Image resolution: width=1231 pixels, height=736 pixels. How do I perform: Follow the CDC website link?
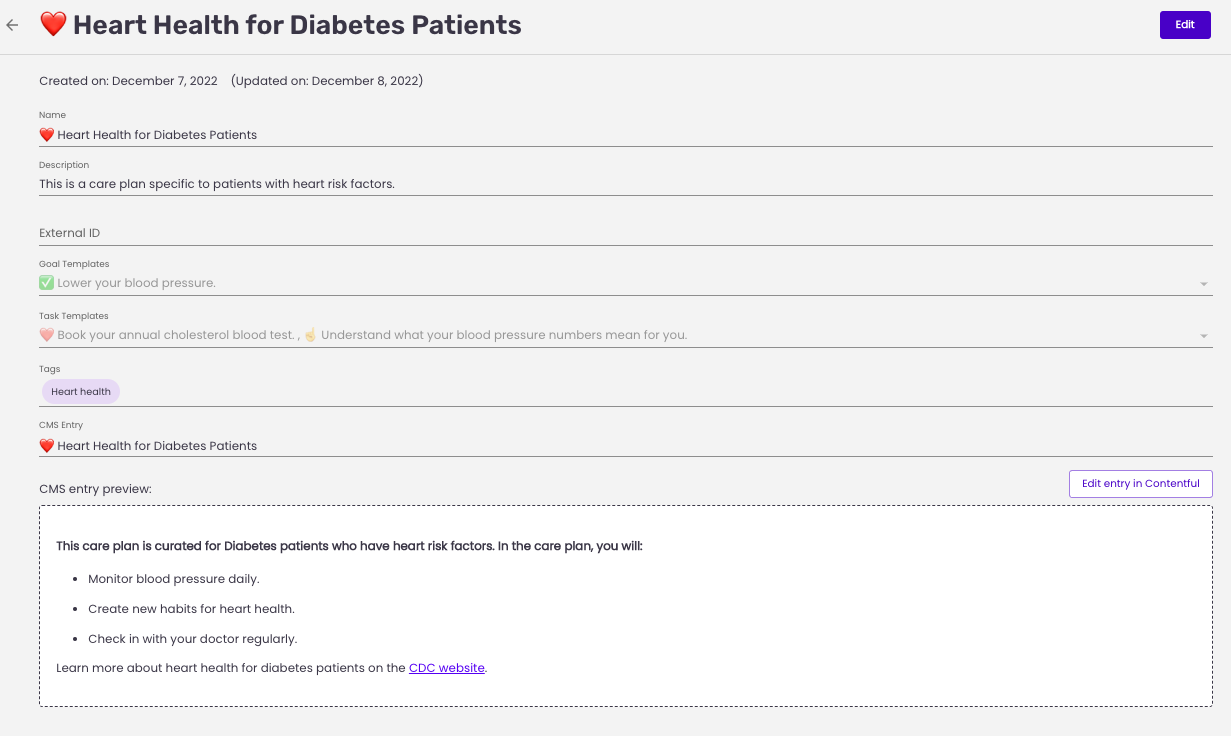click(x=447, y=668)
